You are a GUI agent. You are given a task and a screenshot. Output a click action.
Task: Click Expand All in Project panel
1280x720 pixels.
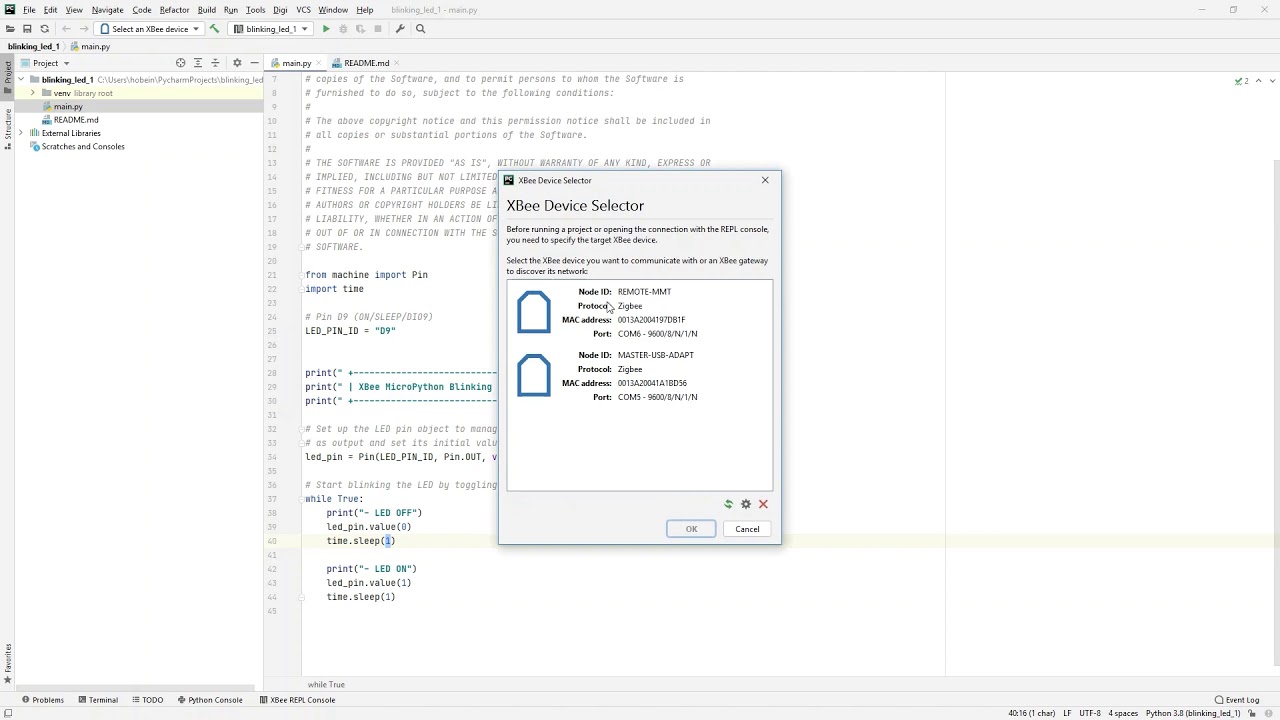click(197, 63)
